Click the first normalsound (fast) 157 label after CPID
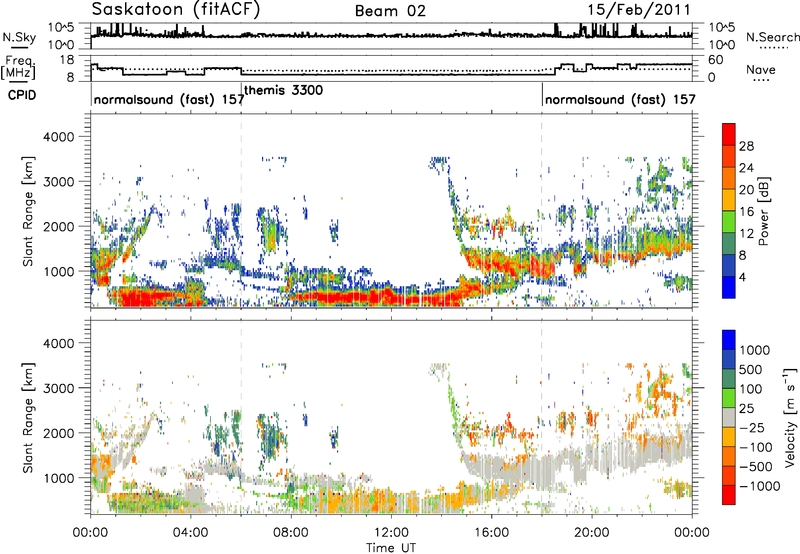800x554 pixels. point(169,99)
